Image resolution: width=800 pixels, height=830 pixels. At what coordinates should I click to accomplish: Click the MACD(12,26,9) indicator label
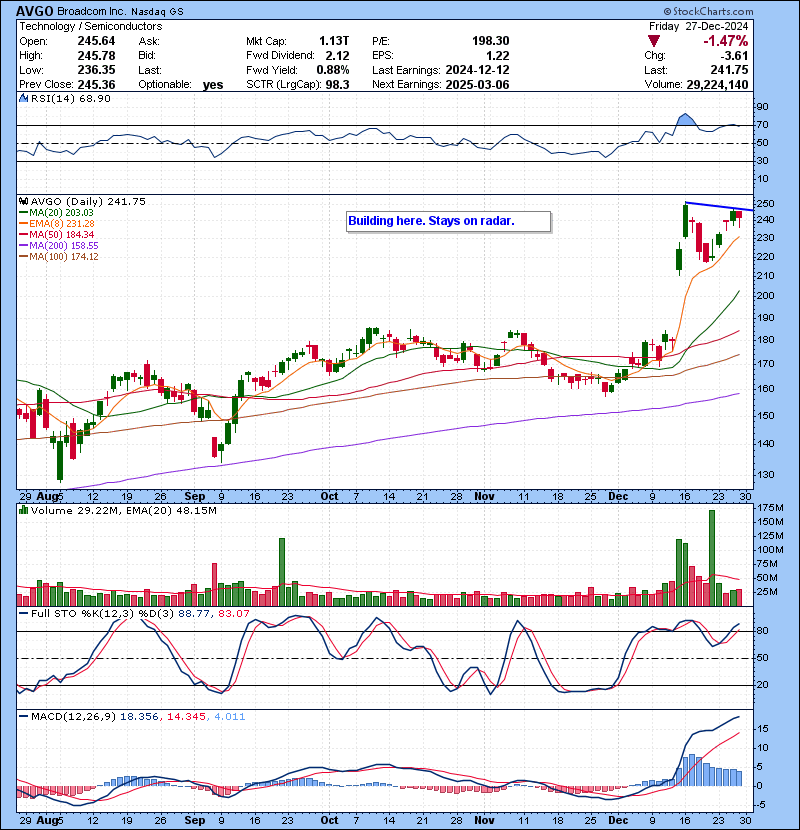[73, 716]
